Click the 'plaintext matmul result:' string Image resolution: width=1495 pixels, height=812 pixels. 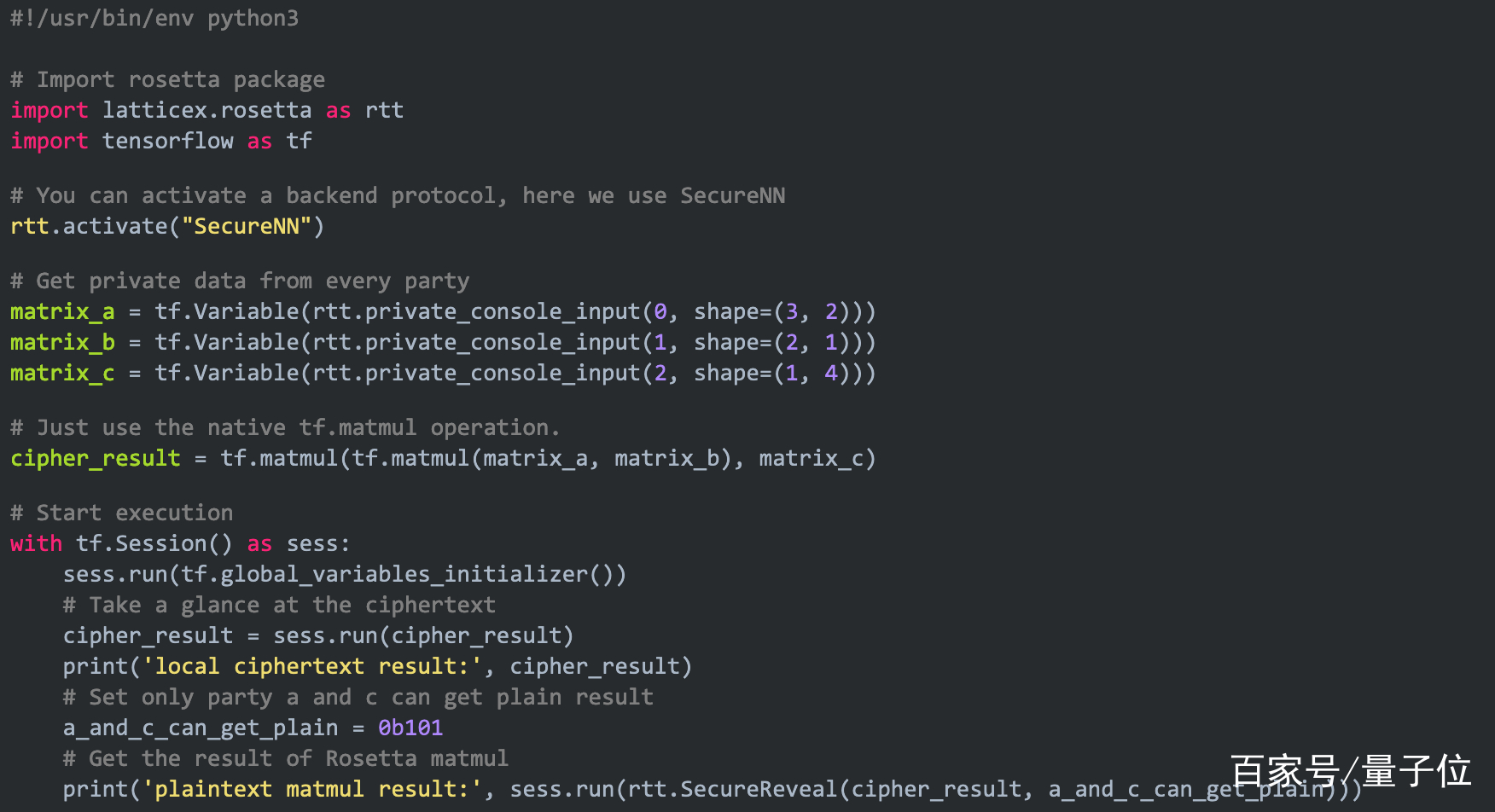[312, 789]
